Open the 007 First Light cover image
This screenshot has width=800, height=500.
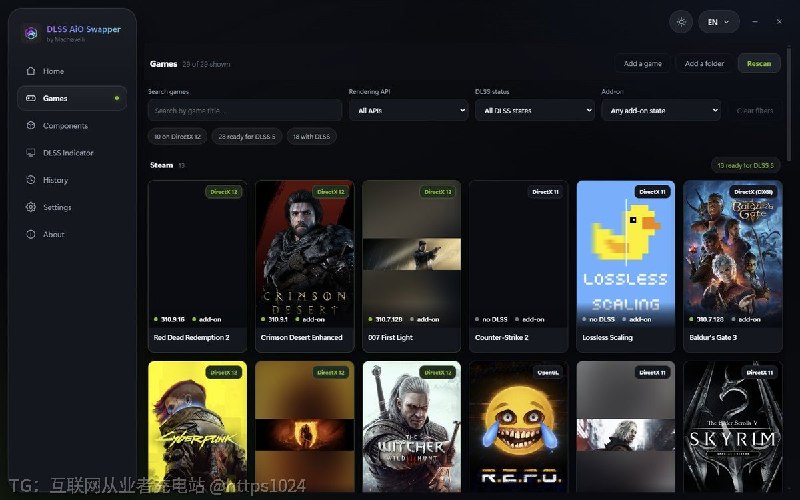(x=412, y=254)
